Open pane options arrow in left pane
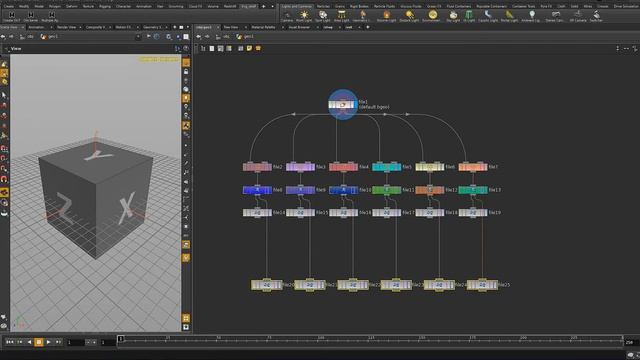This screenshot has width=640, height=360. point(188,27)
